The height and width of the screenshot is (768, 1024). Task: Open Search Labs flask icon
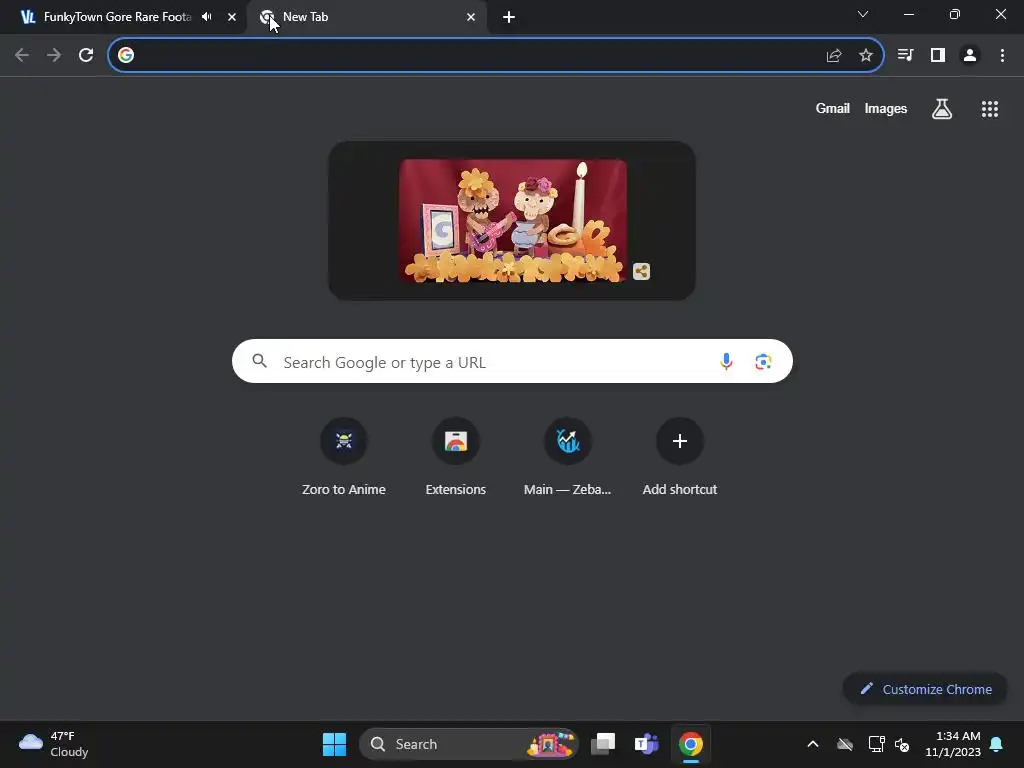tap(942, 109)
